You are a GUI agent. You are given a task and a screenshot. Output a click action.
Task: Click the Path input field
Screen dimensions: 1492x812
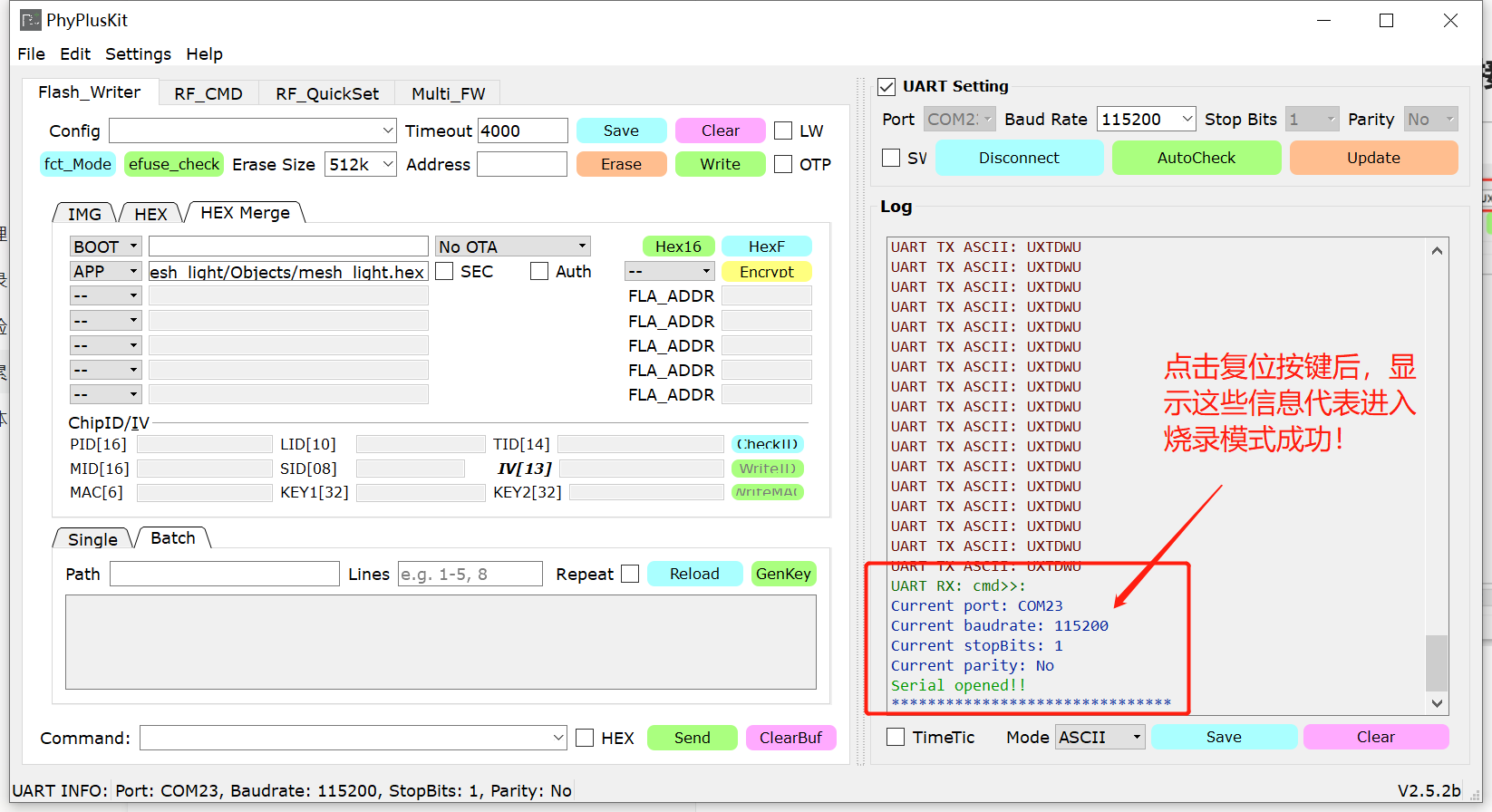tap(225, 574)
